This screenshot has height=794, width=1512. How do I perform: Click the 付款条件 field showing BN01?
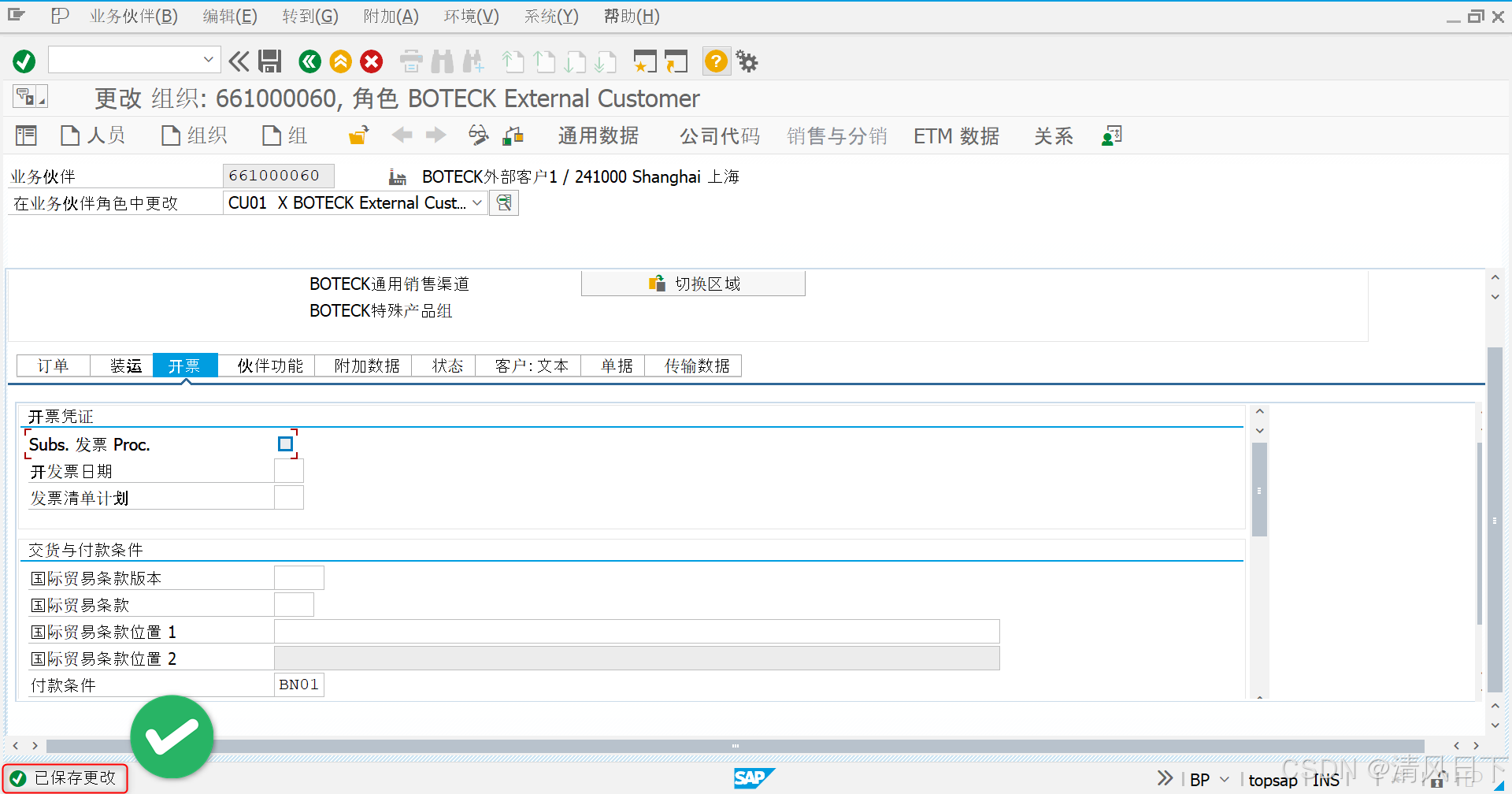pos(298,684)
